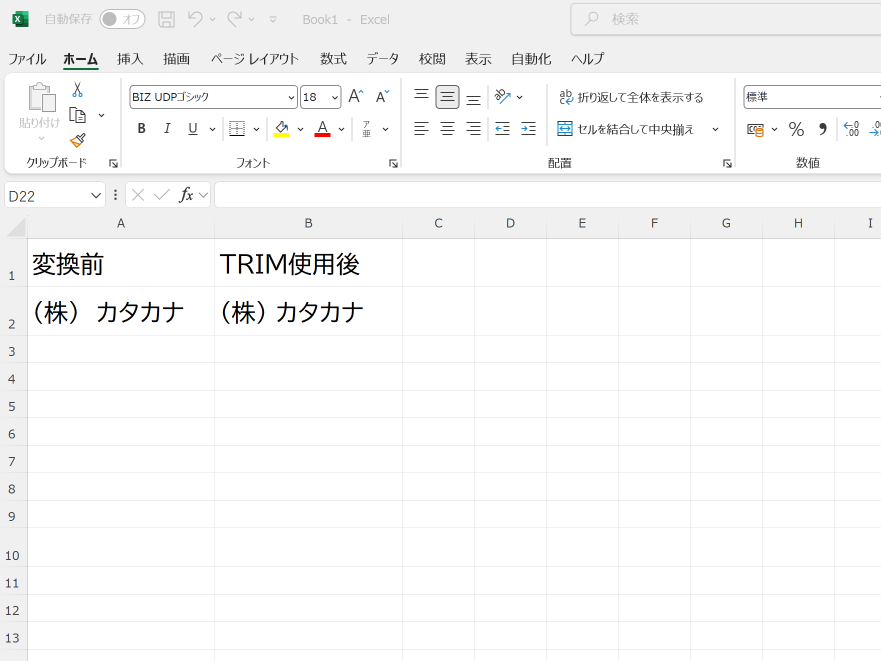Select cell B2 with （株）カタカナ
Screen dimensions: 881x661
click(308, 311)
